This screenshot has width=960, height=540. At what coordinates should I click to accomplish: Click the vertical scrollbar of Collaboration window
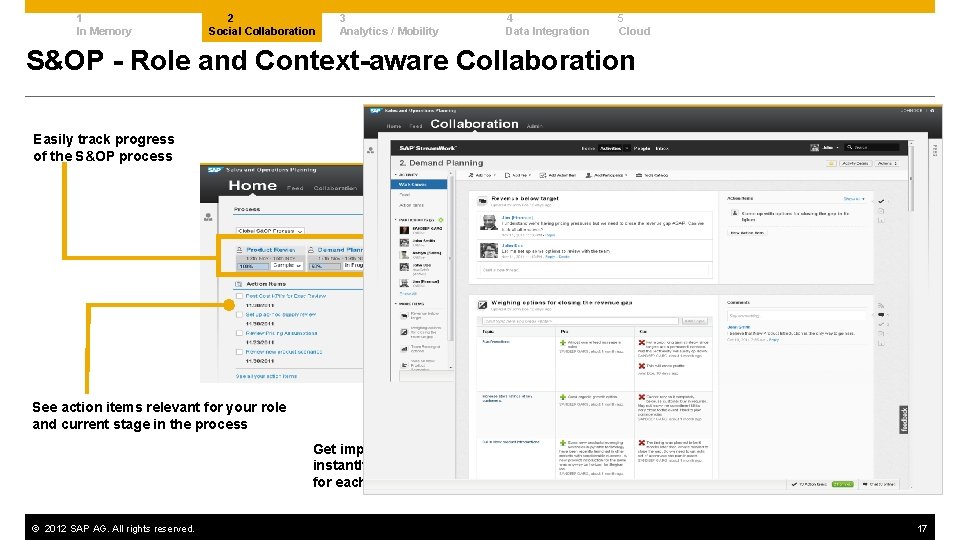pos(912,178)
